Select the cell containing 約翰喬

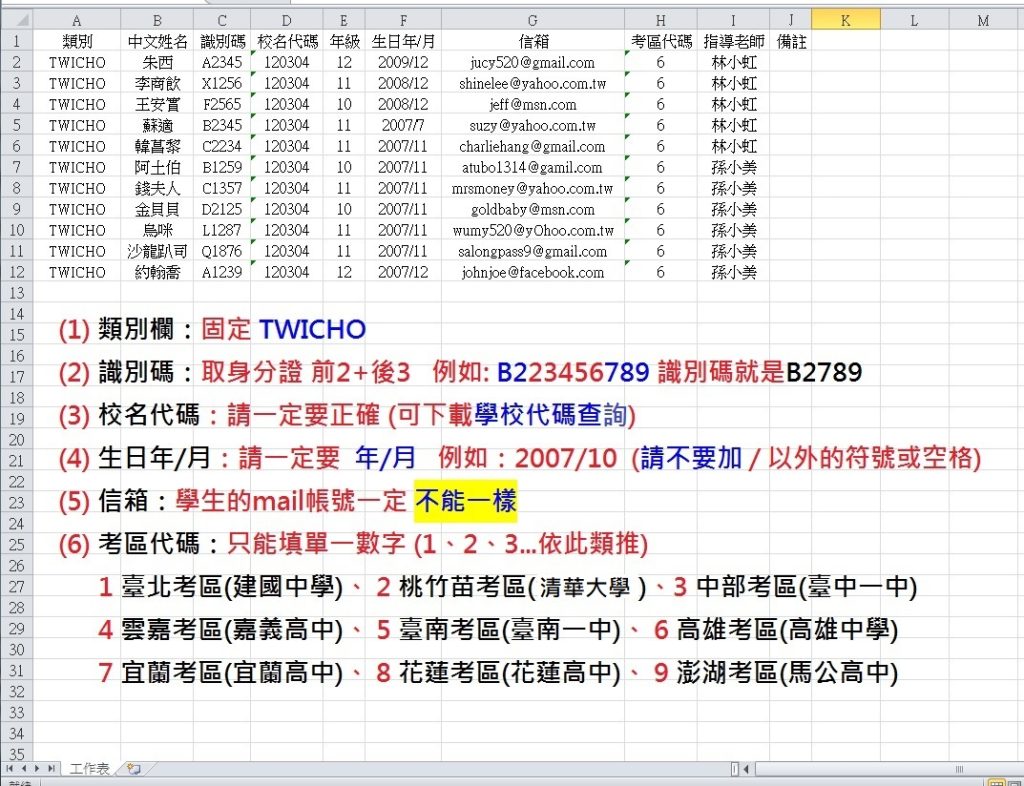[157, 272]
